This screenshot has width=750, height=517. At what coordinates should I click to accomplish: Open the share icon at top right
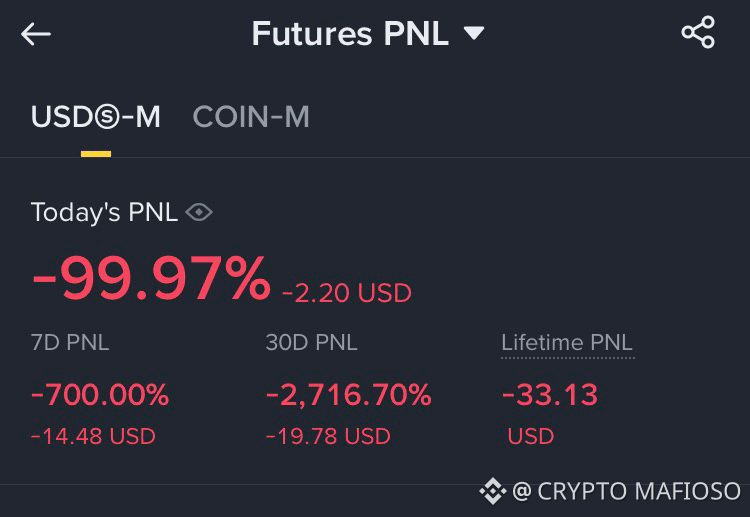coord(698,32)
